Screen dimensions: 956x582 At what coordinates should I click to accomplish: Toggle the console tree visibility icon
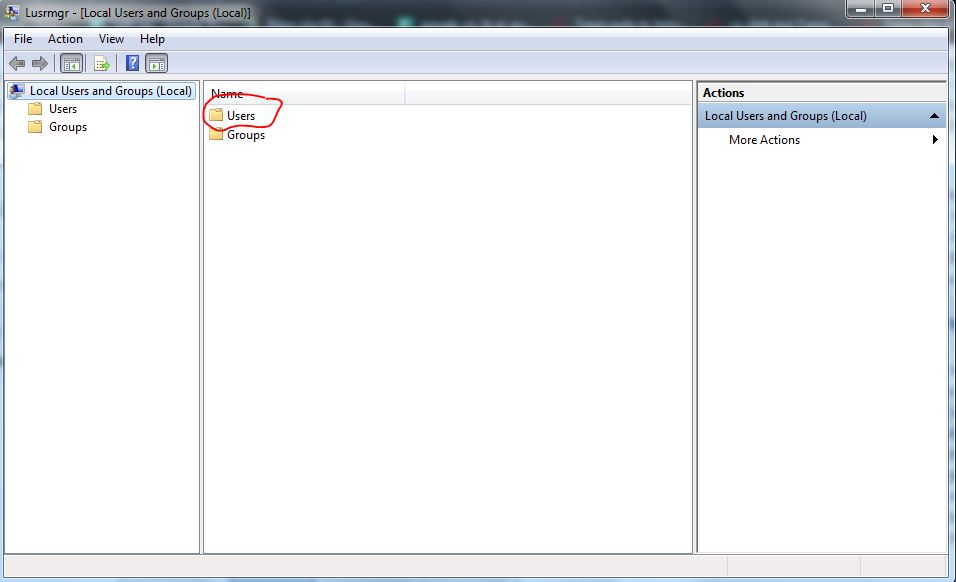click(x=70, y=62)
